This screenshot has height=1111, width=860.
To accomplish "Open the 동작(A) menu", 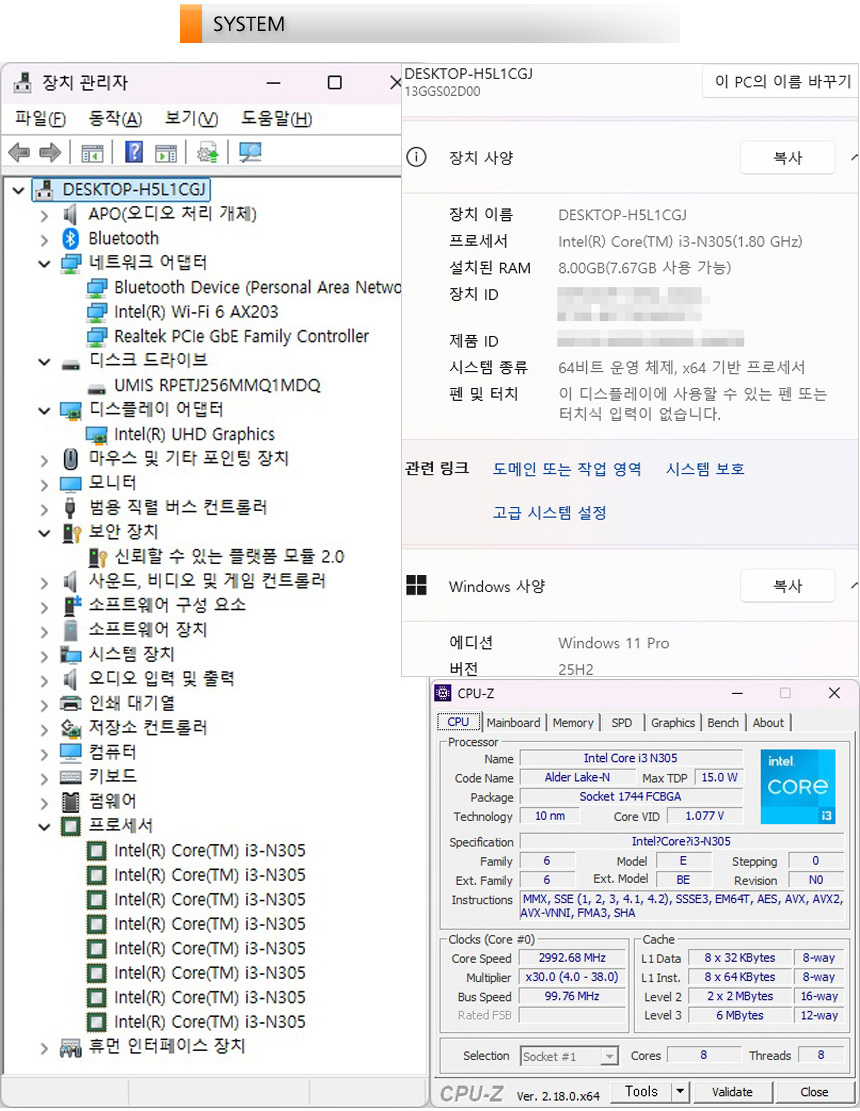I will pyautogui.click(x=115, y=119).
